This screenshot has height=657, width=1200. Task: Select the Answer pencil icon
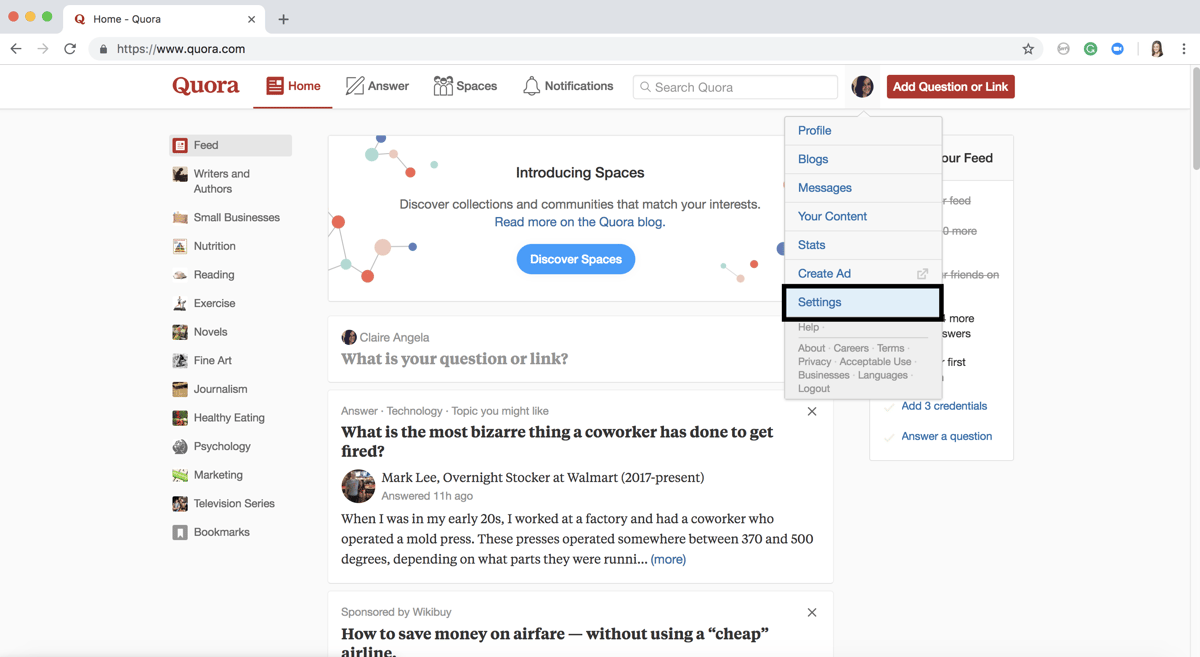pos(354,86)
